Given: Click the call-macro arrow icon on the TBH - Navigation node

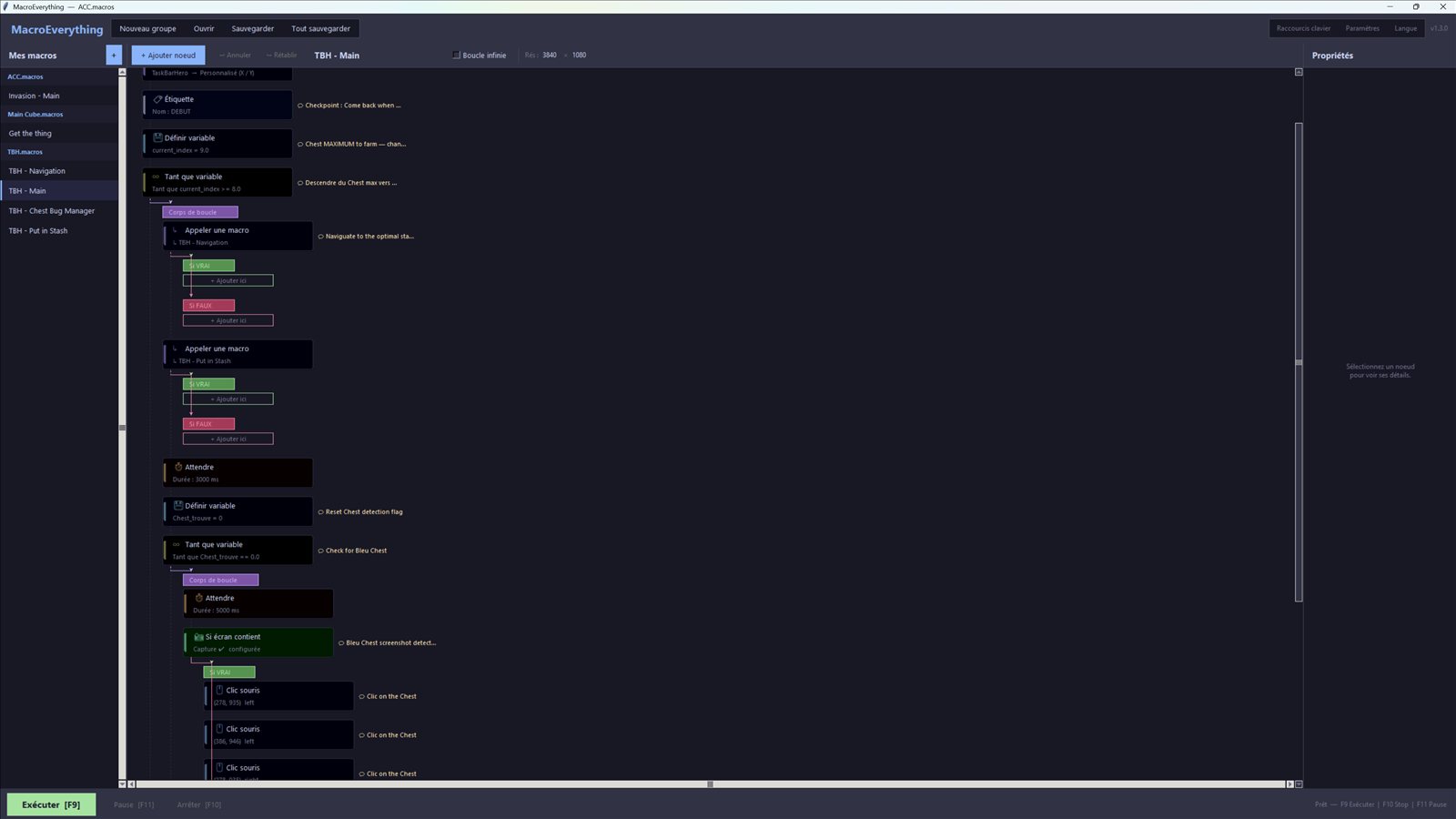Looking at the screenshot, I should (175, 230).
